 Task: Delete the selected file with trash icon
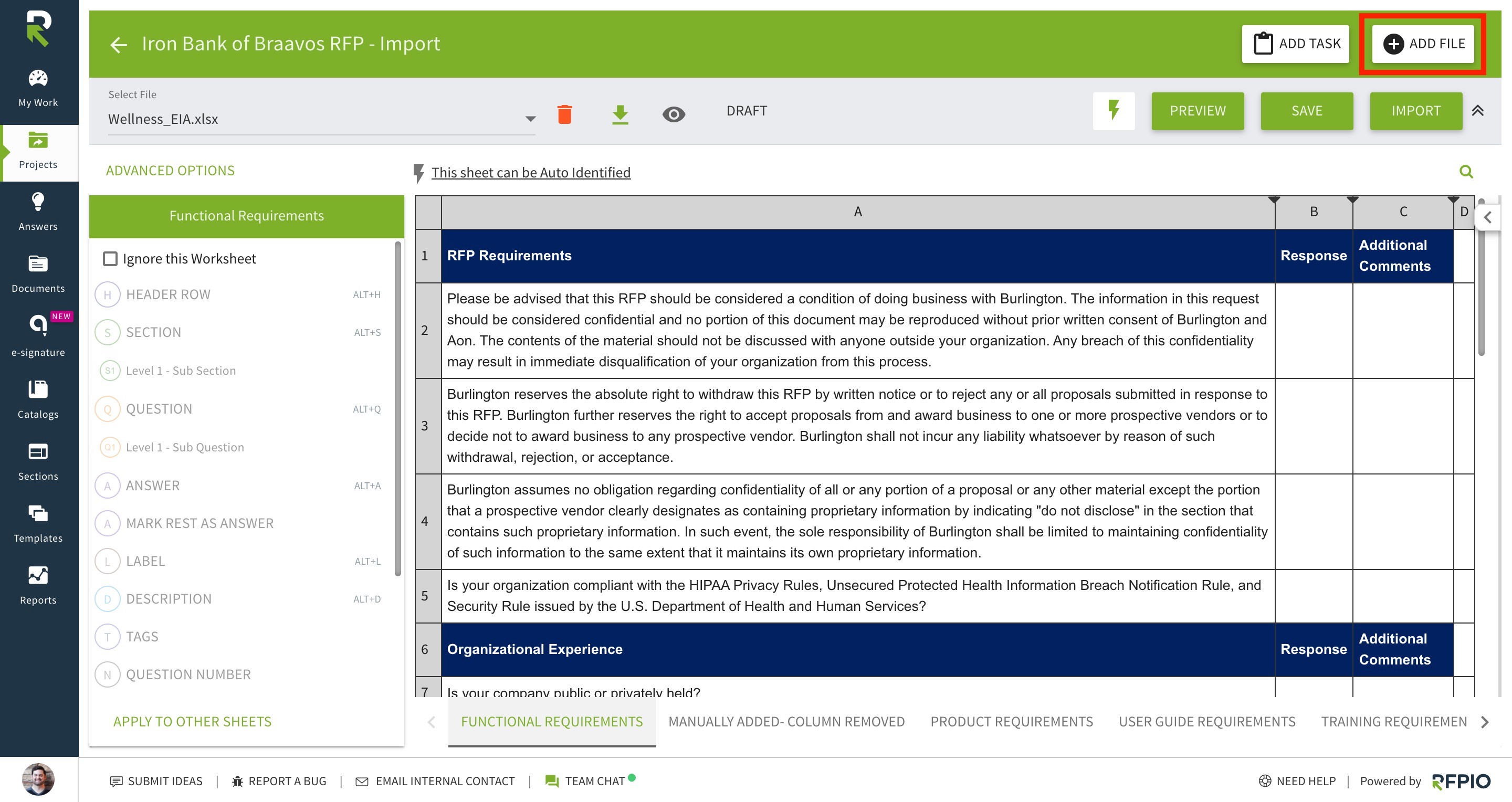pos(565,114)
